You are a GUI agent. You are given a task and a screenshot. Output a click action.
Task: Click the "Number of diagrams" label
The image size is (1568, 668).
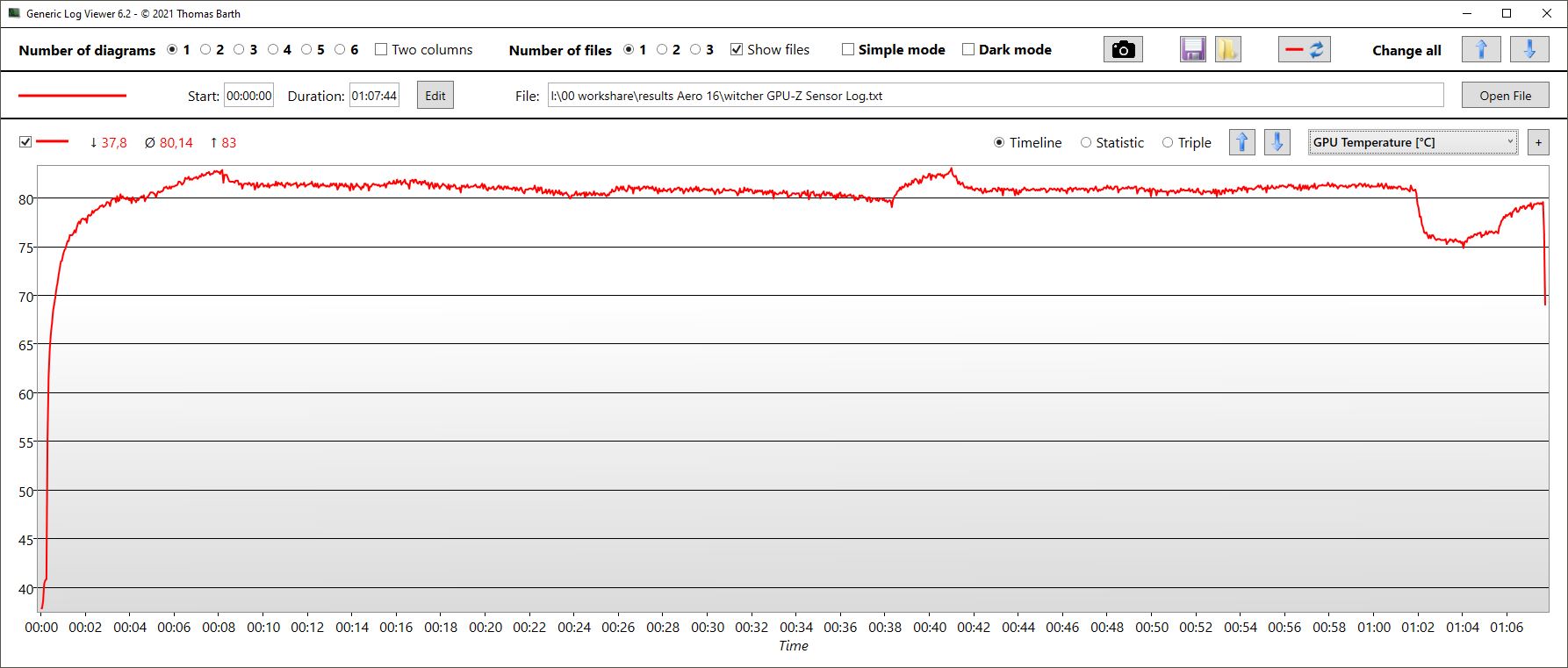point(87,50)
